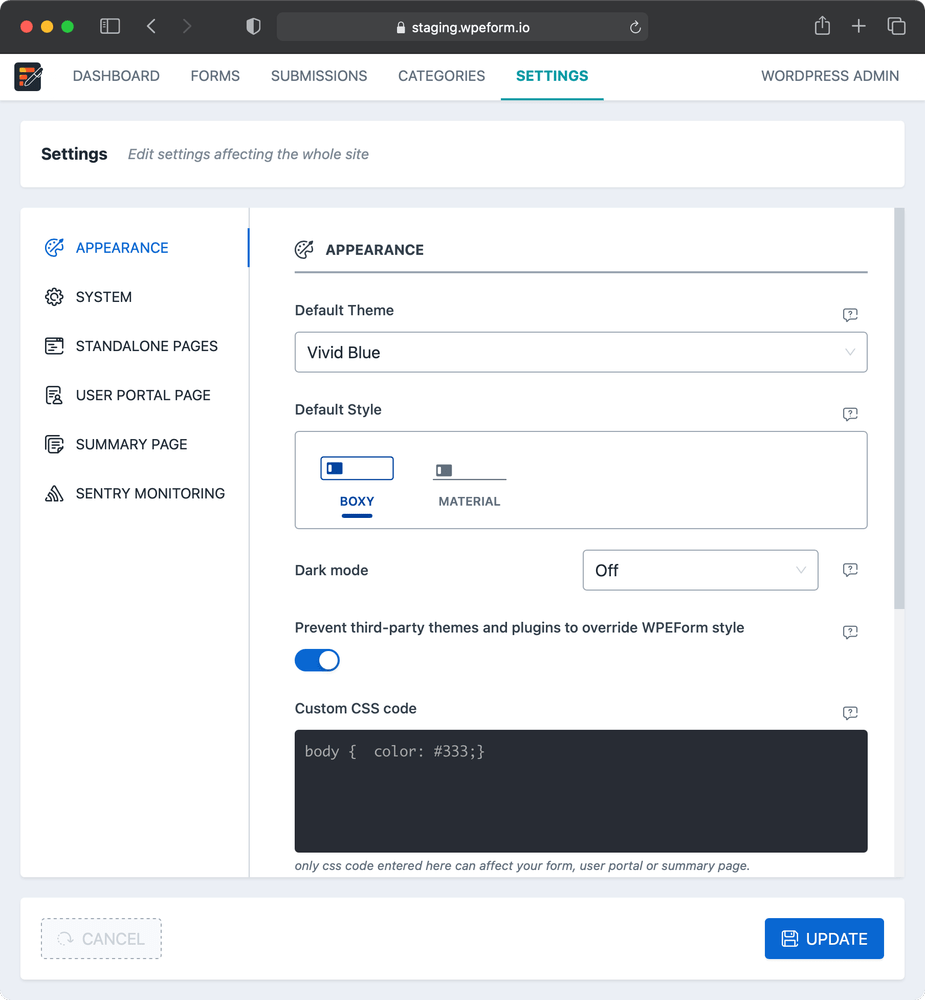Open Standalone Pages settings section
Screen dimensions: 925x1000
[146, 346]
